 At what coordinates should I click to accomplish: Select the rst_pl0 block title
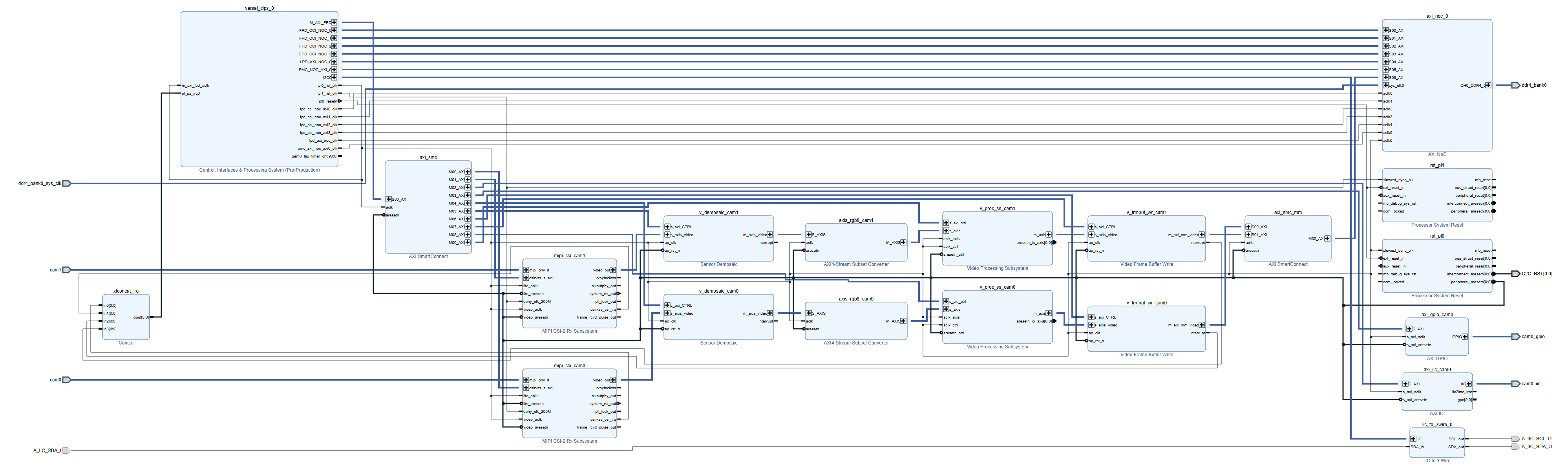(1437, 236)
